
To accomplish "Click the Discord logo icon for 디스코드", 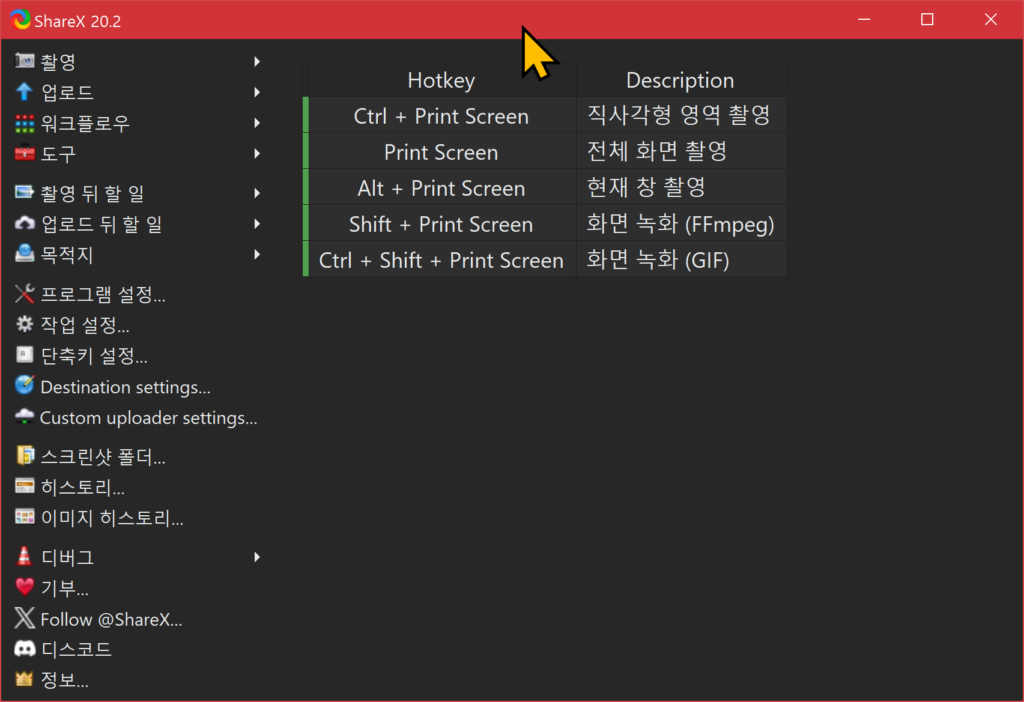I will click(x=25, y=648).
